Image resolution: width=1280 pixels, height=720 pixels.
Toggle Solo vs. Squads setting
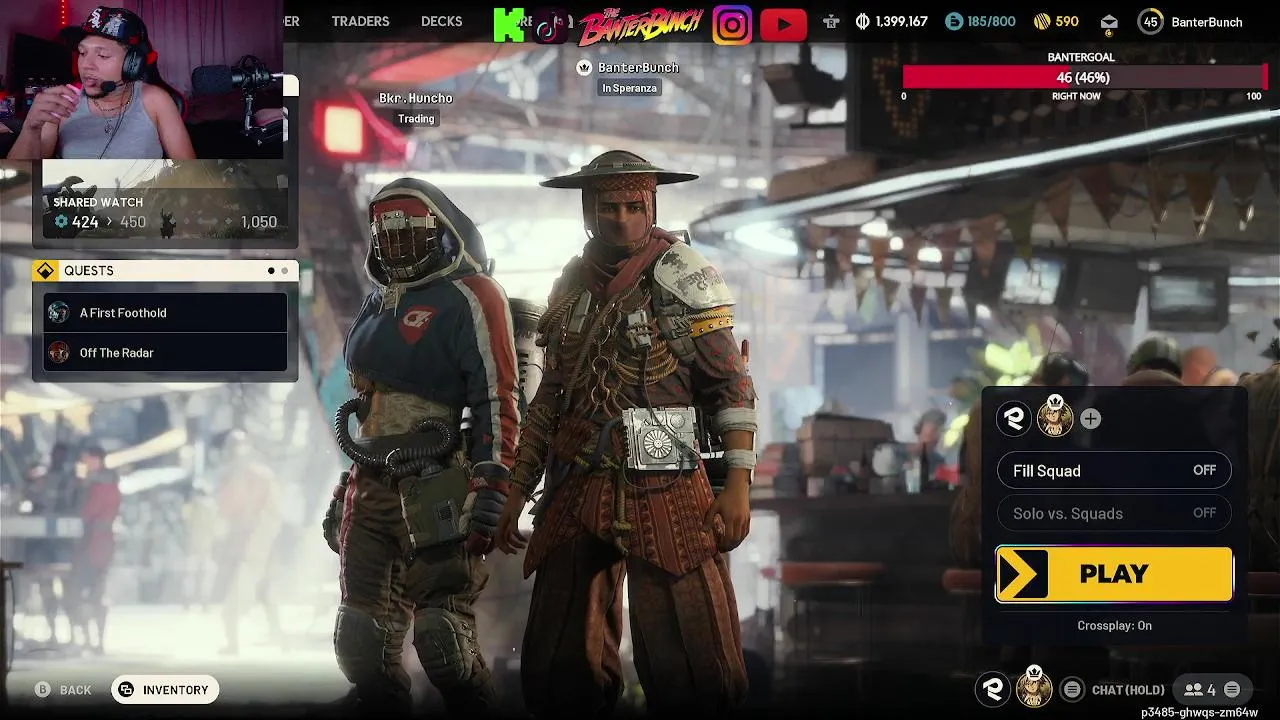click(x=1114, y=513)
